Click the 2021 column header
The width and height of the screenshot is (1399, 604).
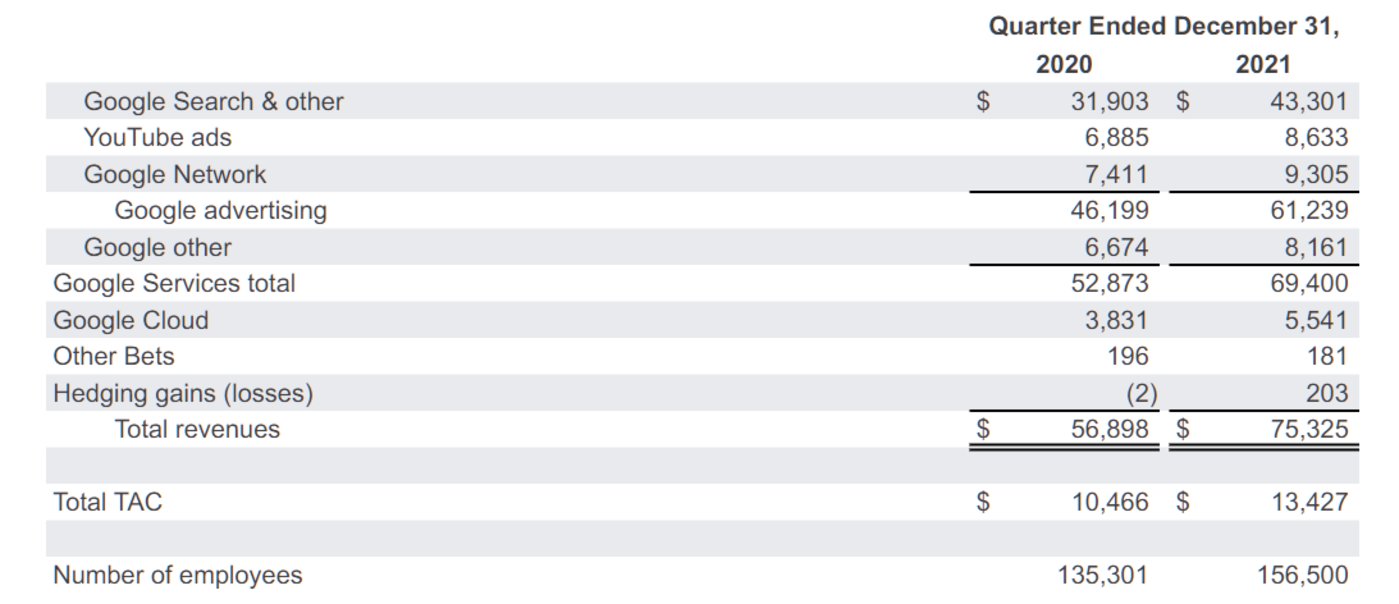pyautogui.click(x=1263, y=65)
